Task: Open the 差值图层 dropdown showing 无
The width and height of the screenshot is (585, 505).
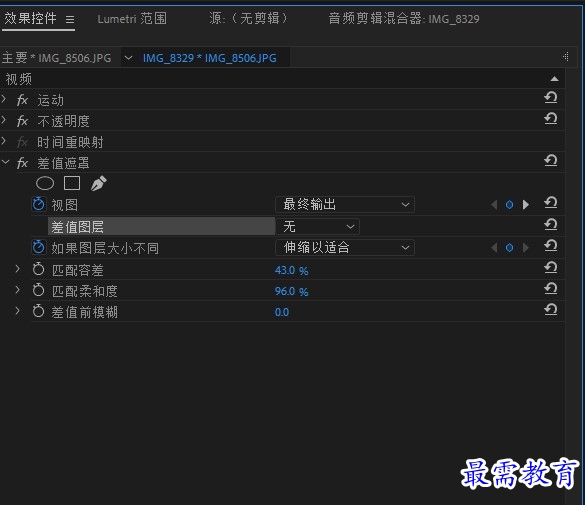Action: coord(317,226)
